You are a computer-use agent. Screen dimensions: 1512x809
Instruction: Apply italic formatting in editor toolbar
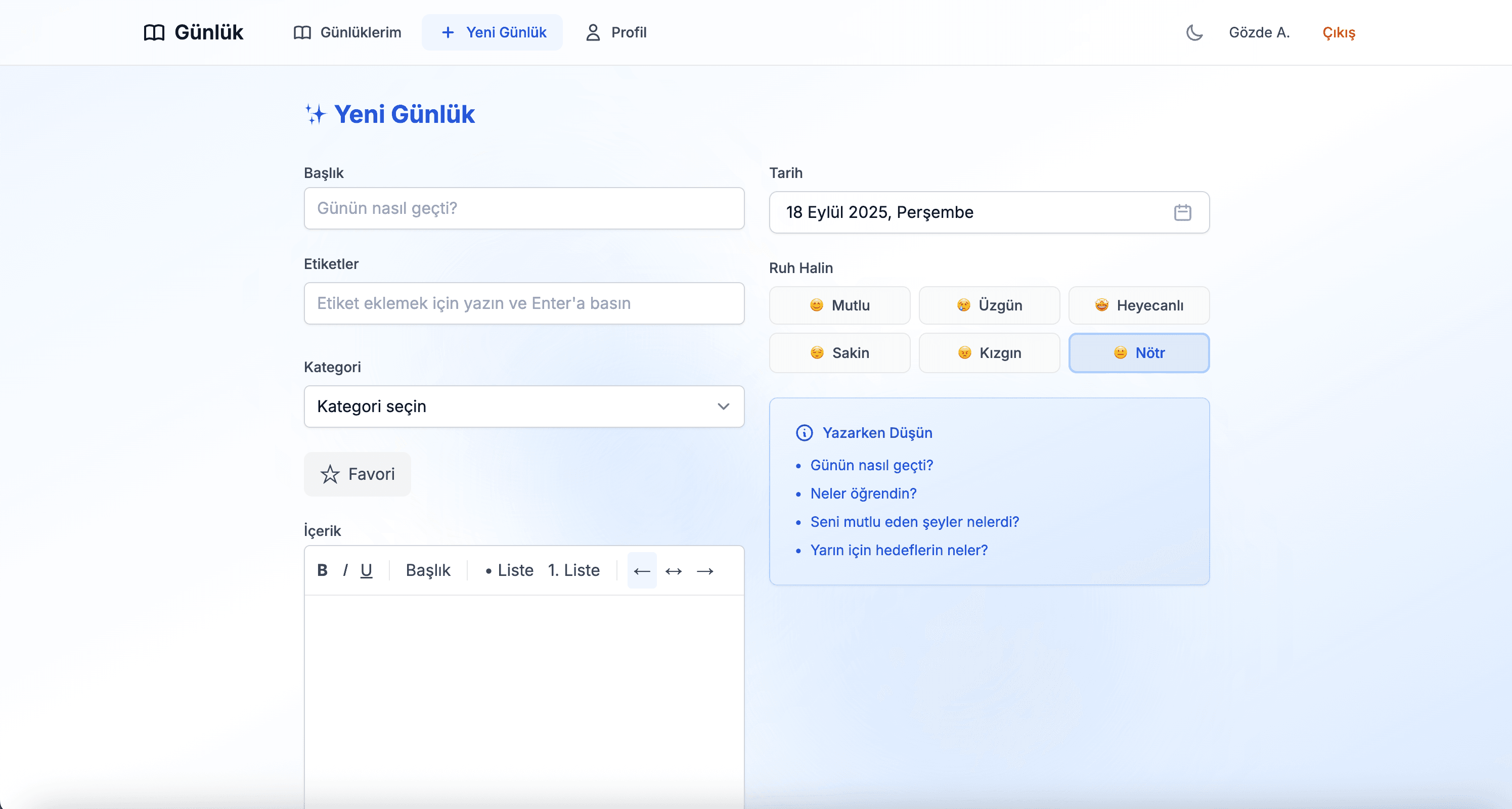(345, 570)
